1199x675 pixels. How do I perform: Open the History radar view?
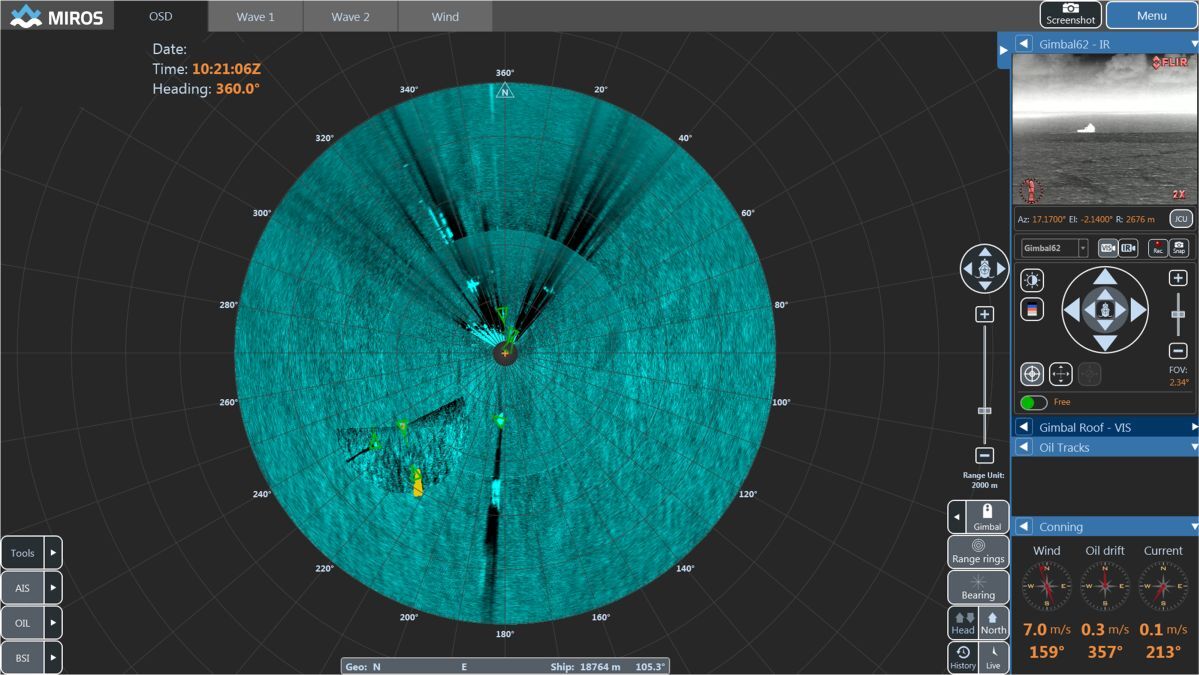[963, 655]
